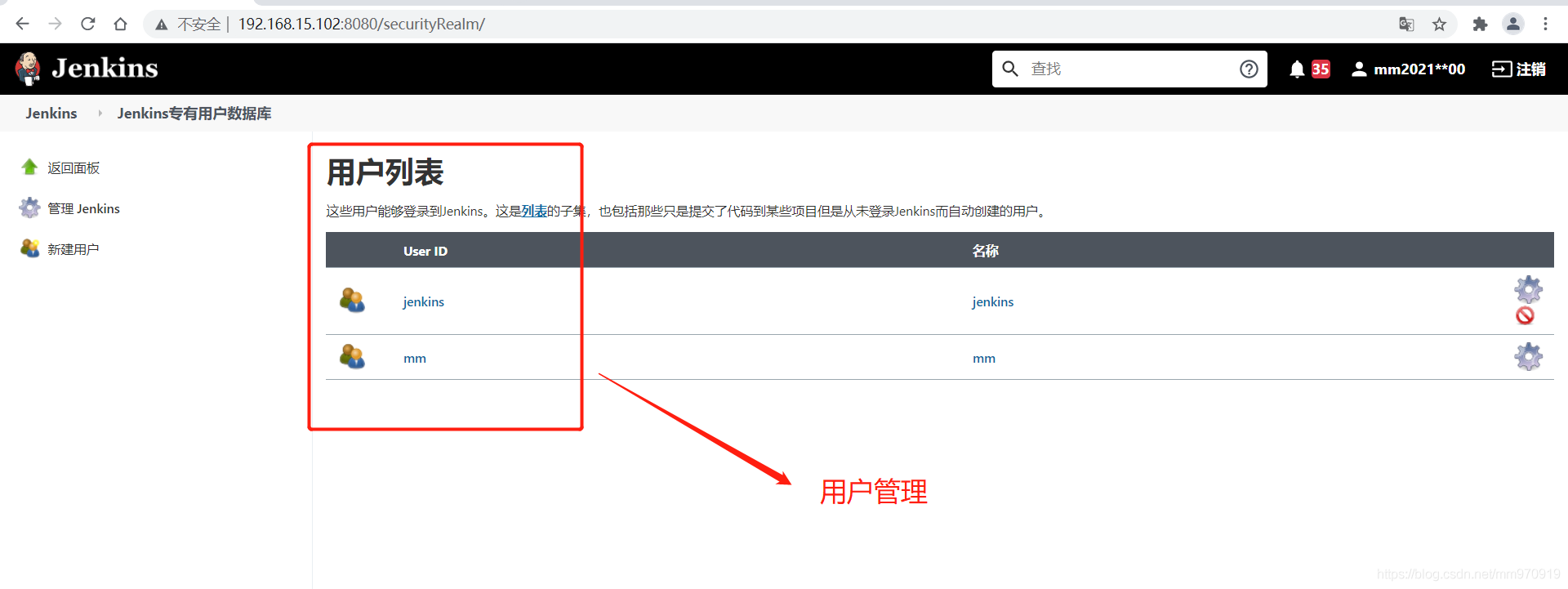This screenshot has width=1568, height=589.
Task: Open the mm2021**00 user profile link
Action: coord(1408,69)
